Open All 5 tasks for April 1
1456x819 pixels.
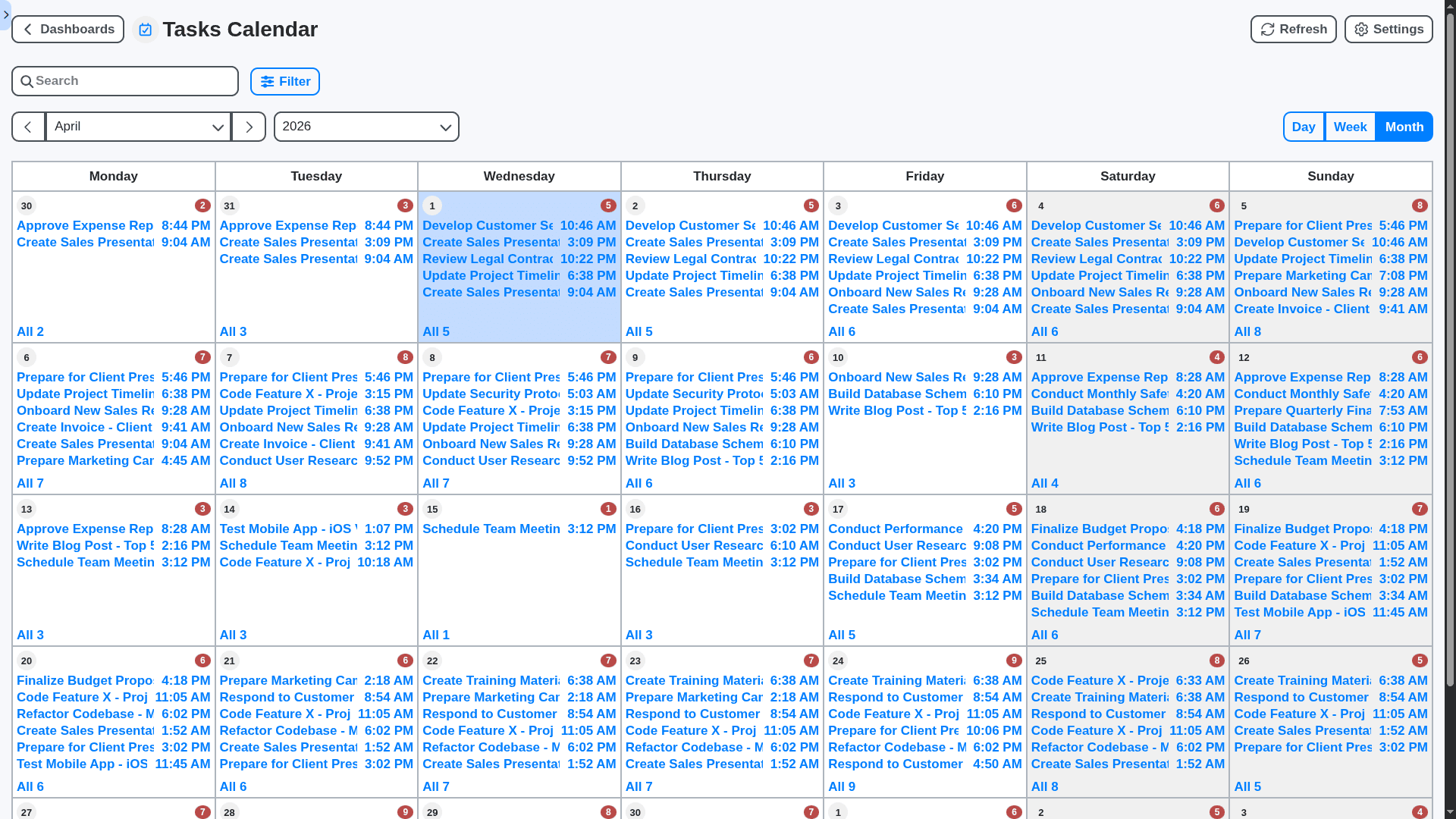point(436,331)
